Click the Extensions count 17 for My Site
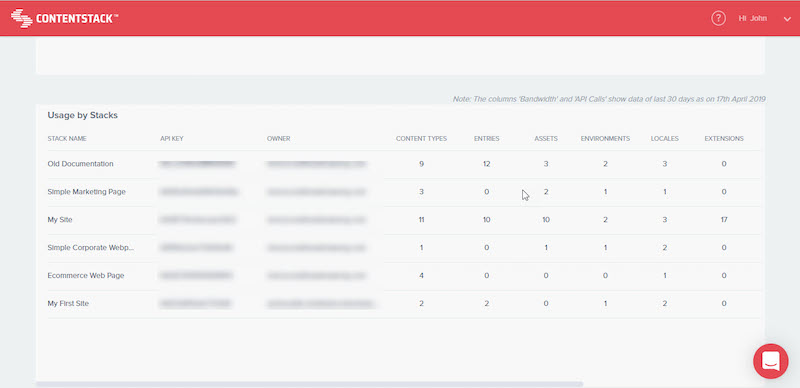This screenshot has height=388, width=800. click(724, 220)
